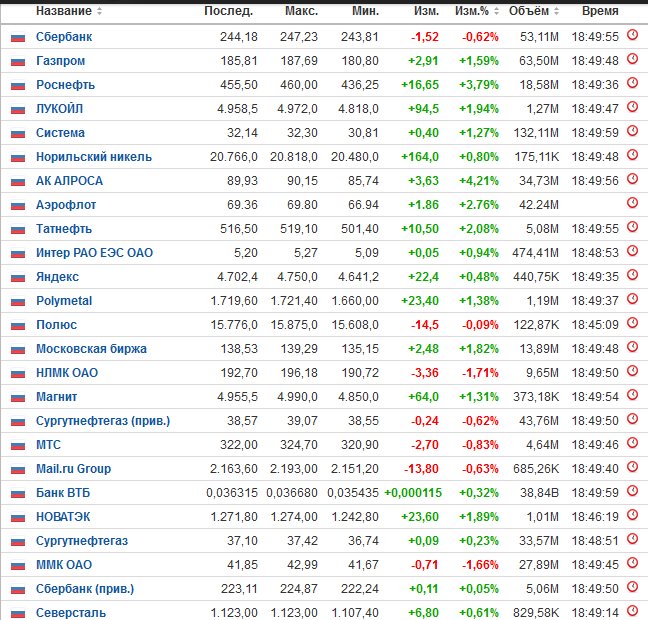This screenshot has height=620, width=648.
Task: Click the Russian flag icon beside Северсталь
Action: click(18, 614)
